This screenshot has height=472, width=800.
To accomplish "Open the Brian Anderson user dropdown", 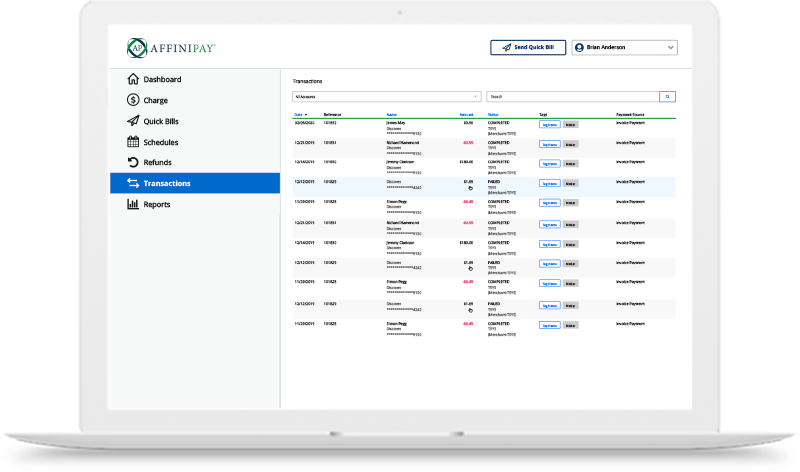I will [x=624, y=47].
